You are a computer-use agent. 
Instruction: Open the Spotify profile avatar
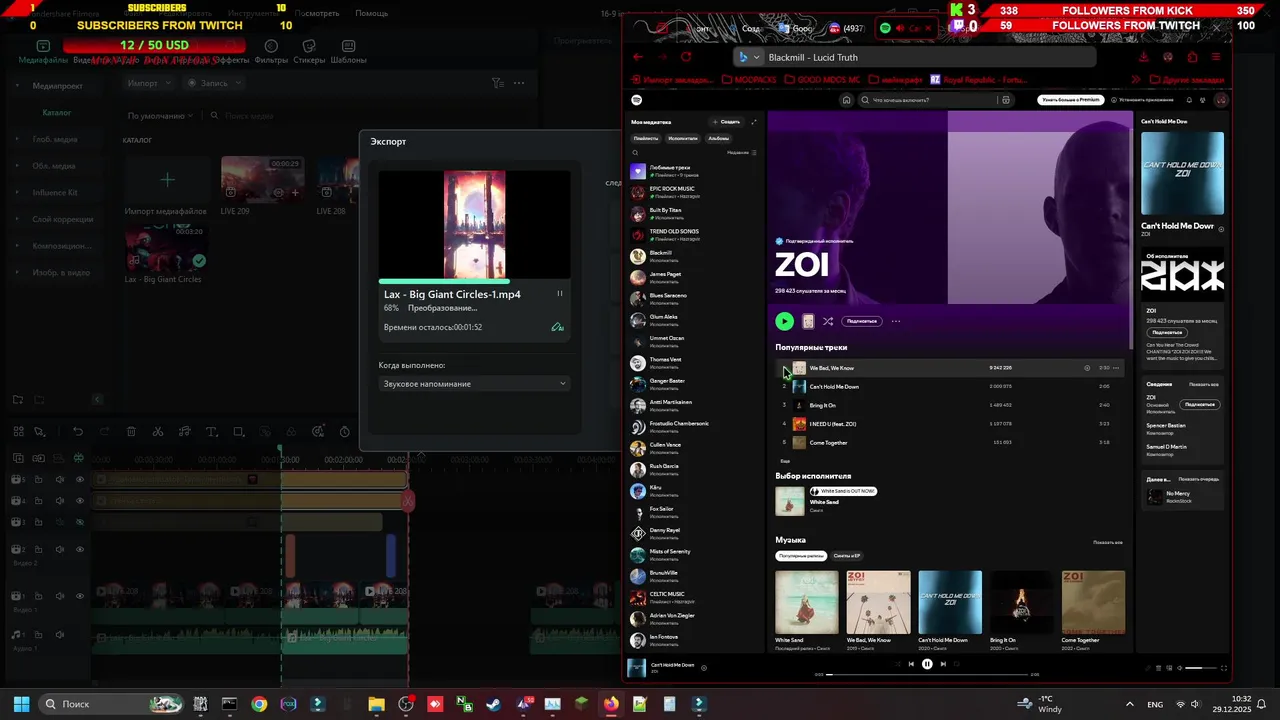(x=1221, y=100)
